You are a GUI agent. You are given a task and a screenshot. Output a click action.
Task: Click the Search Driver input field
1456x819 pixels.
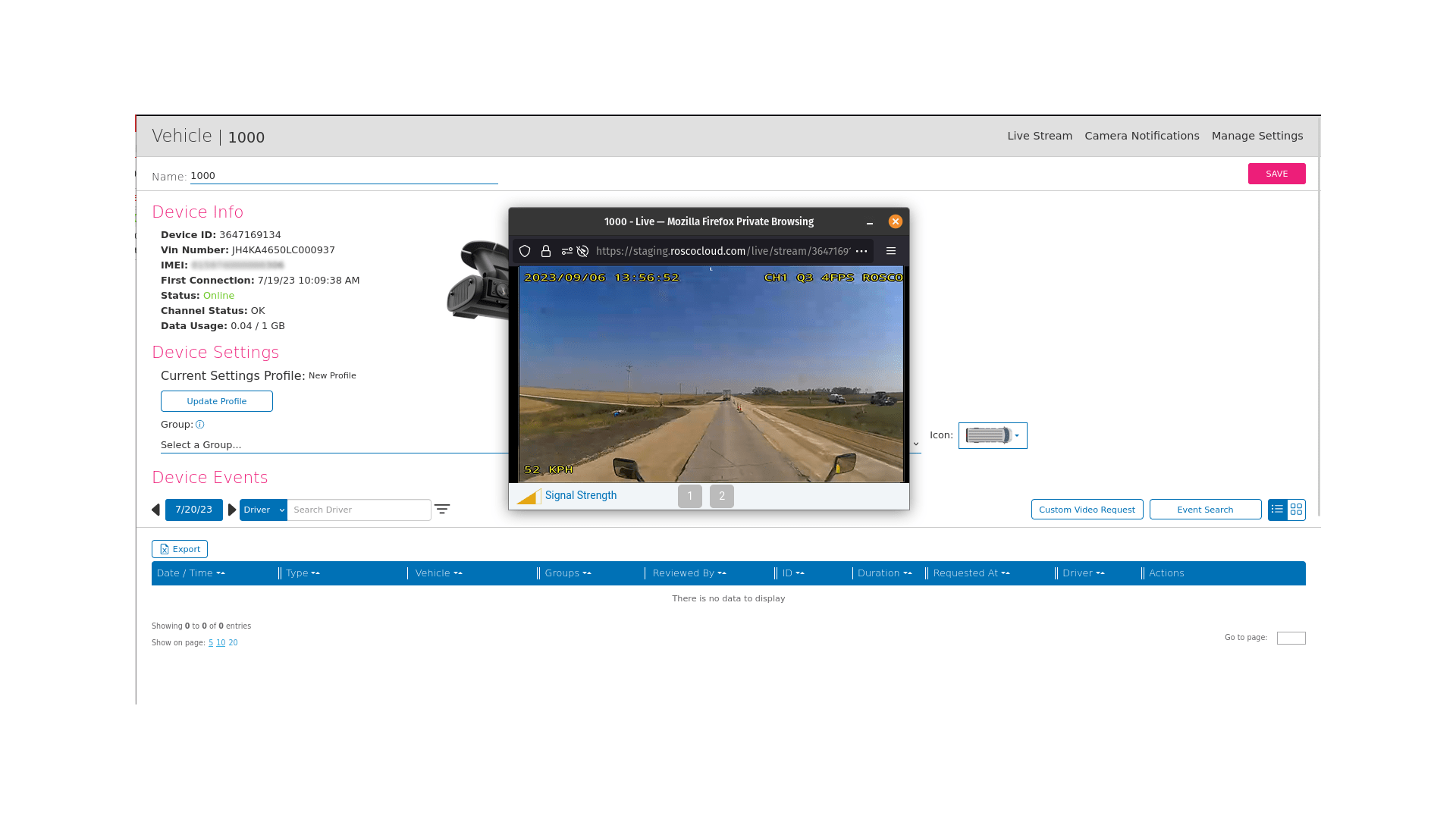(x=359, y=510)
